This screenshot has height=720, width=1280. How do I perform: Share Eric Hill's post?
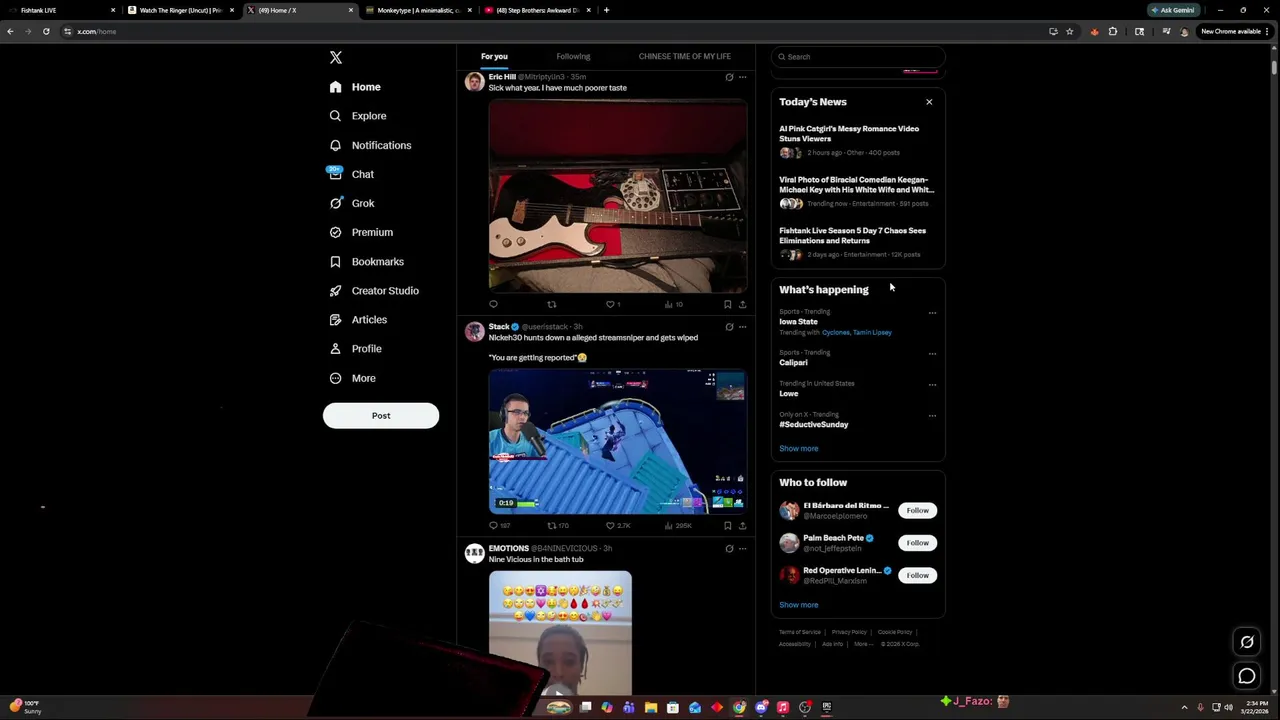[x=742, y=304]
